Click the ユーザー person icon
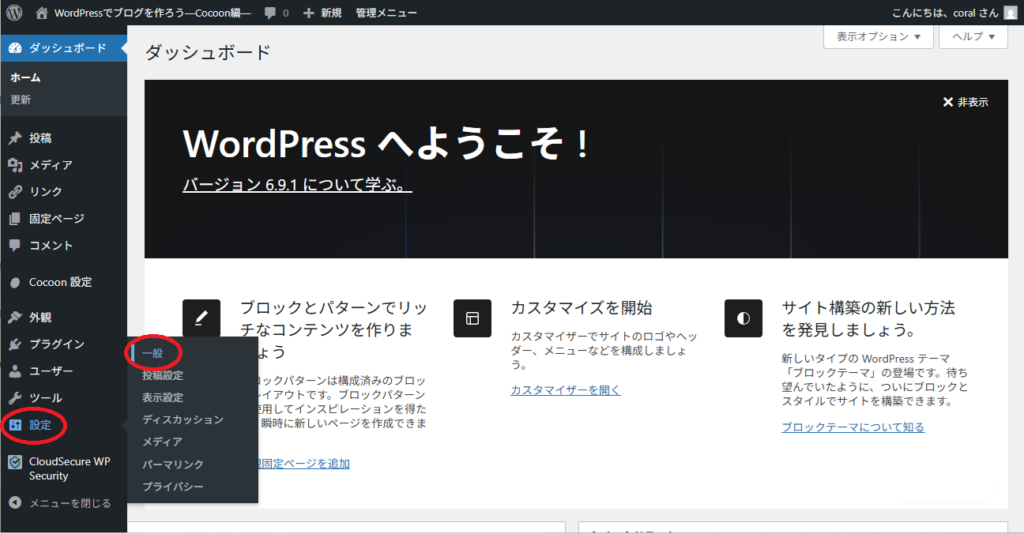The height and width of the screenshot is (534, 1024). [x=15, y=371]
